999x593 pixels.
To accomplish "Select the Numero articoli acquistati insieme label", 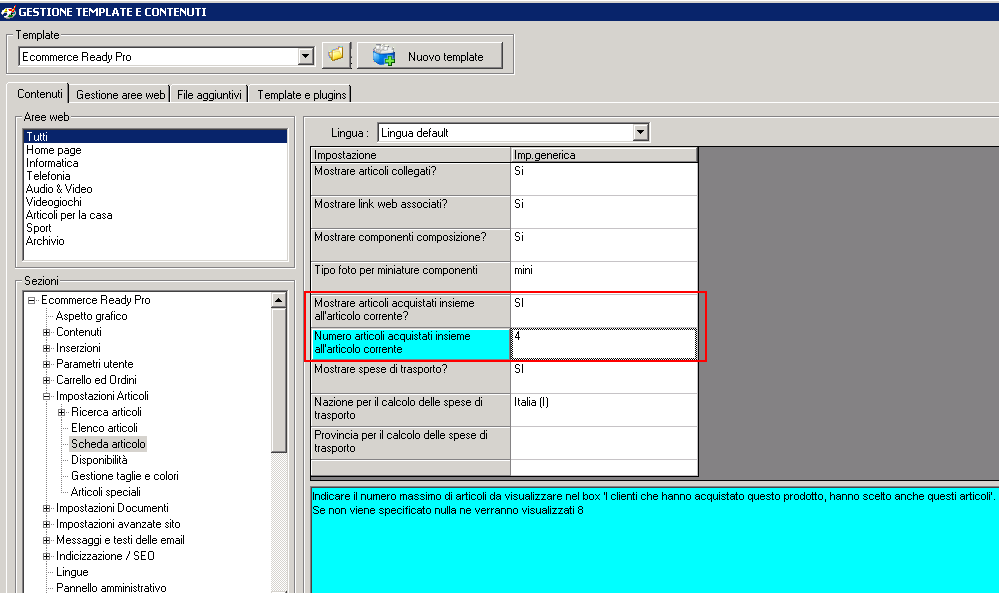I will tap(410, 344).
